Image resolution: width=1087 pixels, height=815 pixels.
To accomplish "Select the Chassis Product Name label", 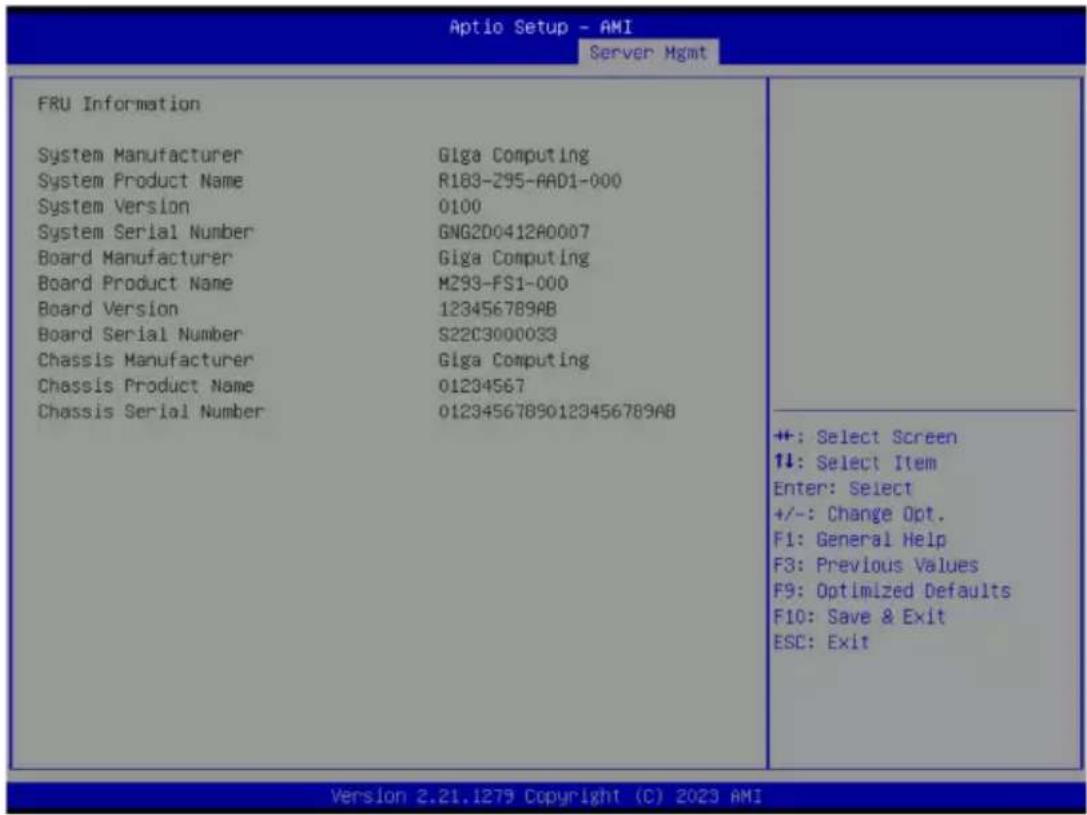I will coord(146,385).
